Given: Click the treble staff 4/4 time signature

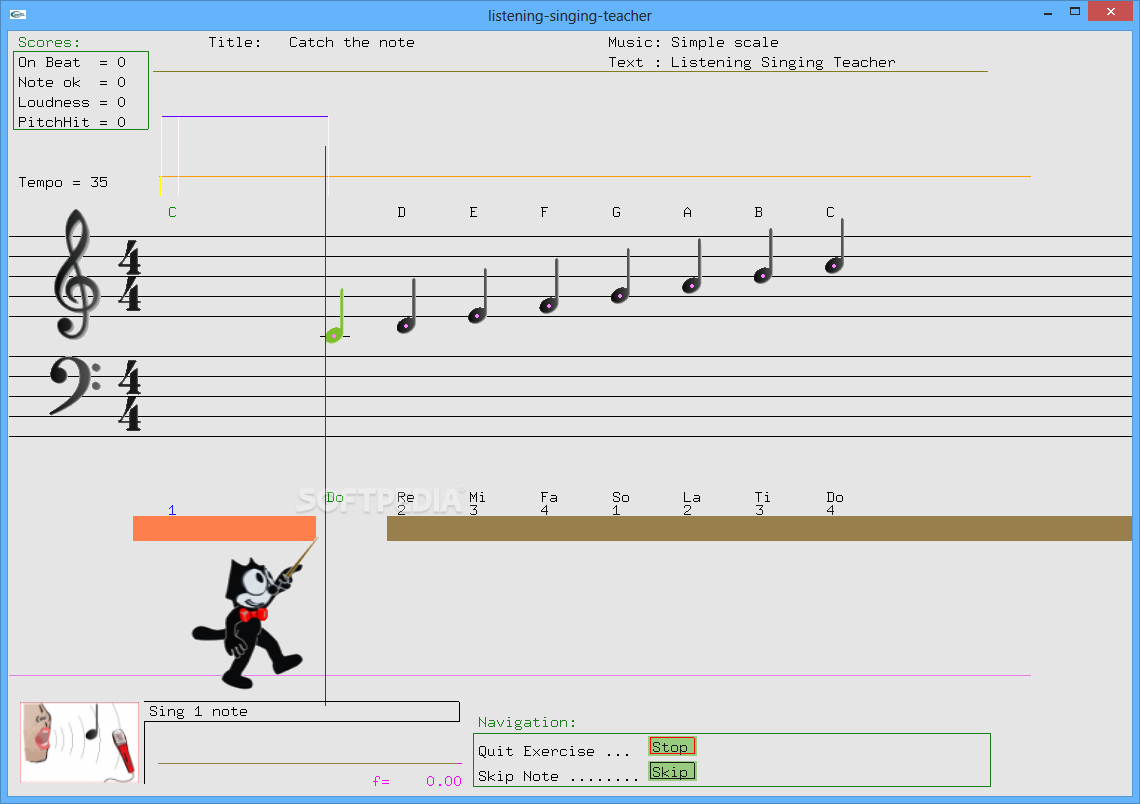Looking at the screenshot, I should pos(129,276).
